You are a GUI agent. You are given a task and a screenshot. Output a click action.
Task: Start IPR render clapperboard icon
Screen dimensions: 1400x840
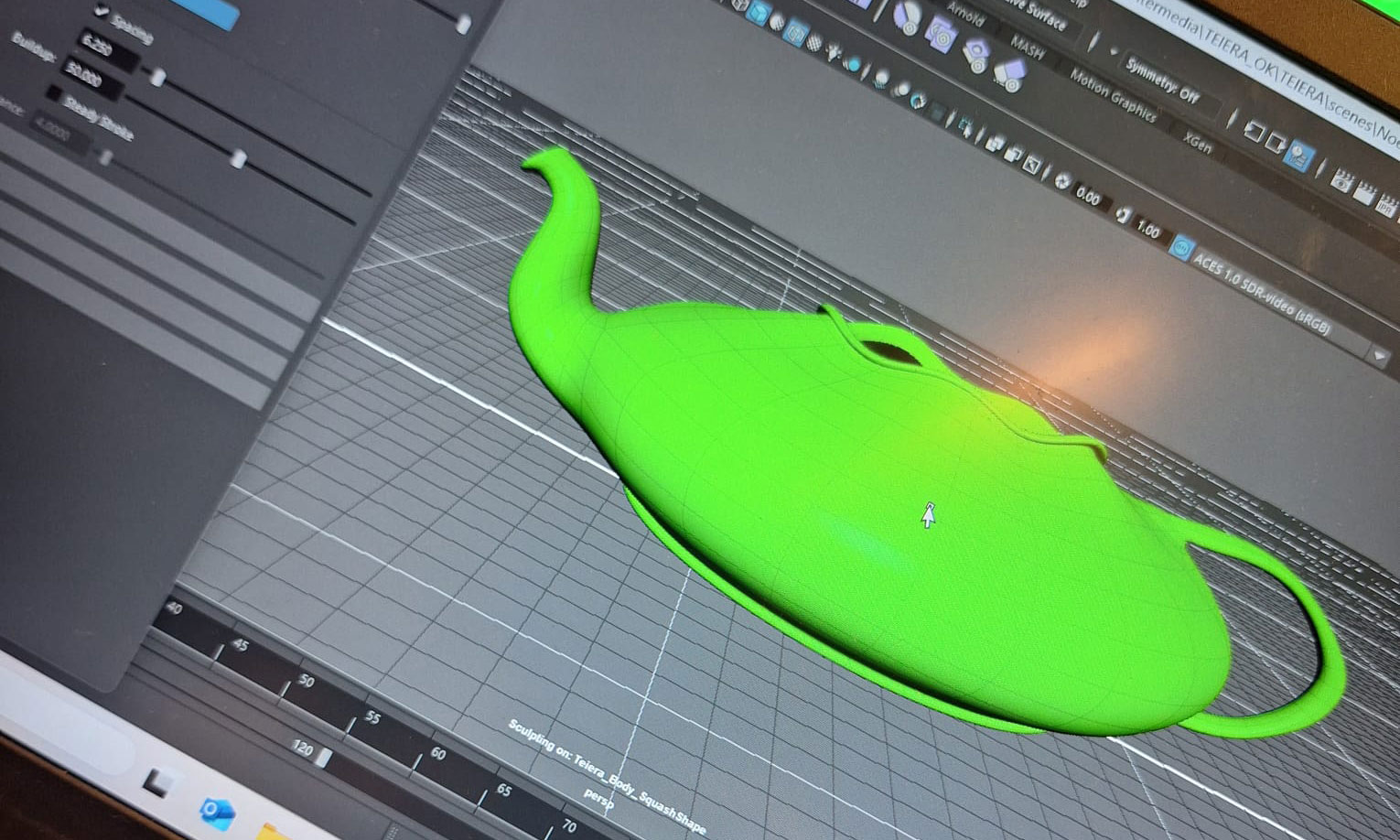coord(1388,206)
